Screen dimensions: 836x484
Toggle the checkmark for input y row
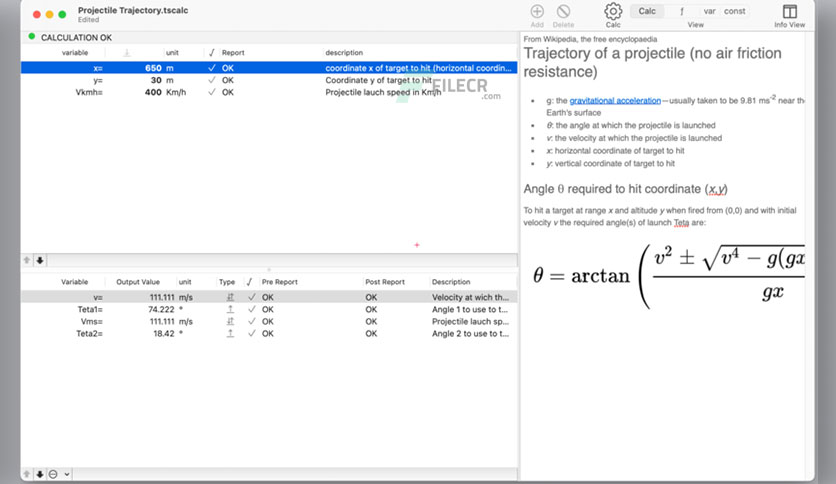[x=212, y=80]
